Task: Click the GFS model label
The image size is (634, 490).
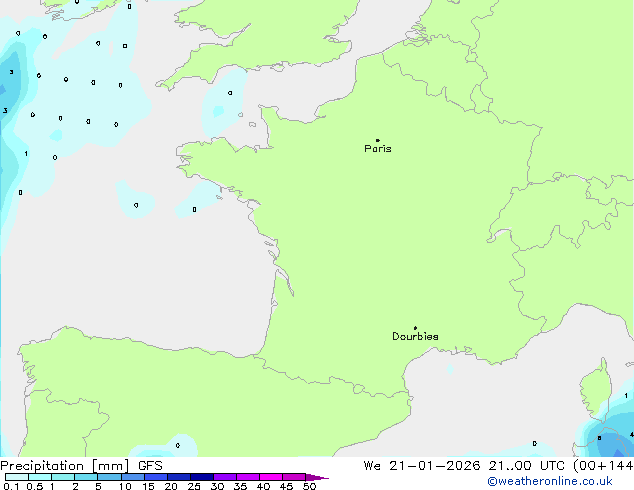Action: 150,466
